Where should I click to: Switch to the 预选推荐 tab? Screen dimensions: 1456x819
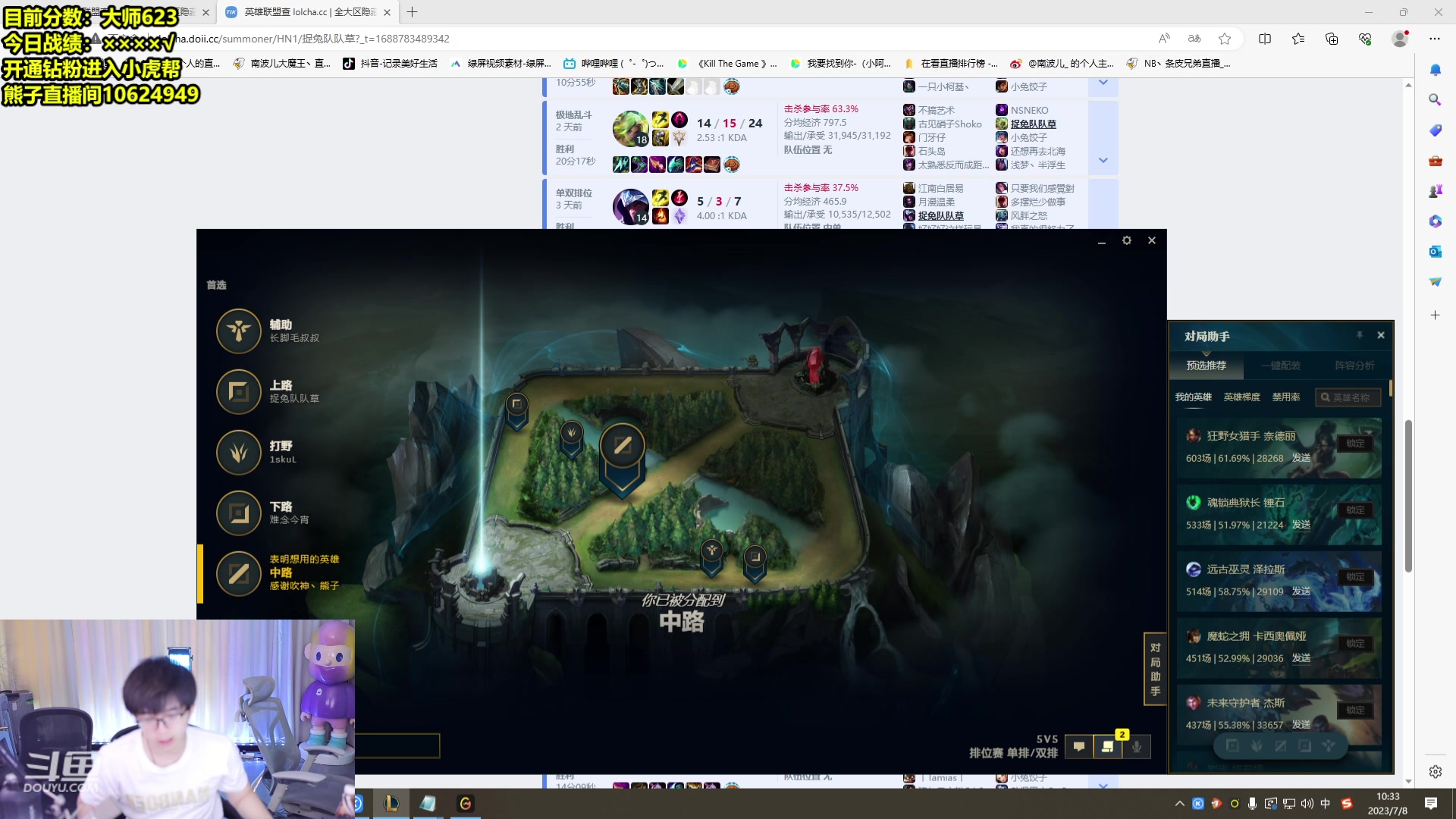(1207, 366)
